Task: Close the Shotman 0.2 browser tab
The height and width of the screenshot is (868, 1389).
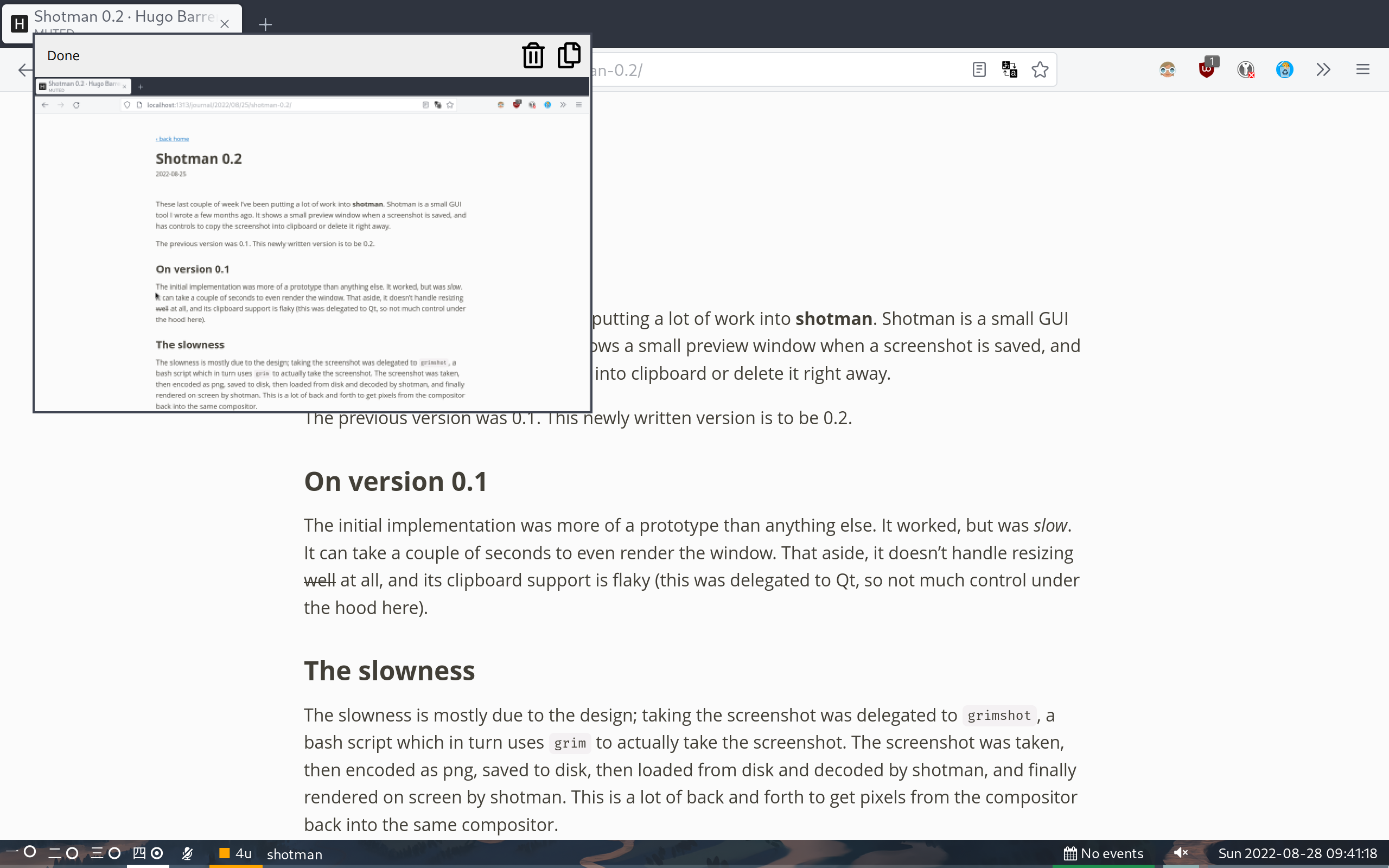Action: [x=225, y=24]
